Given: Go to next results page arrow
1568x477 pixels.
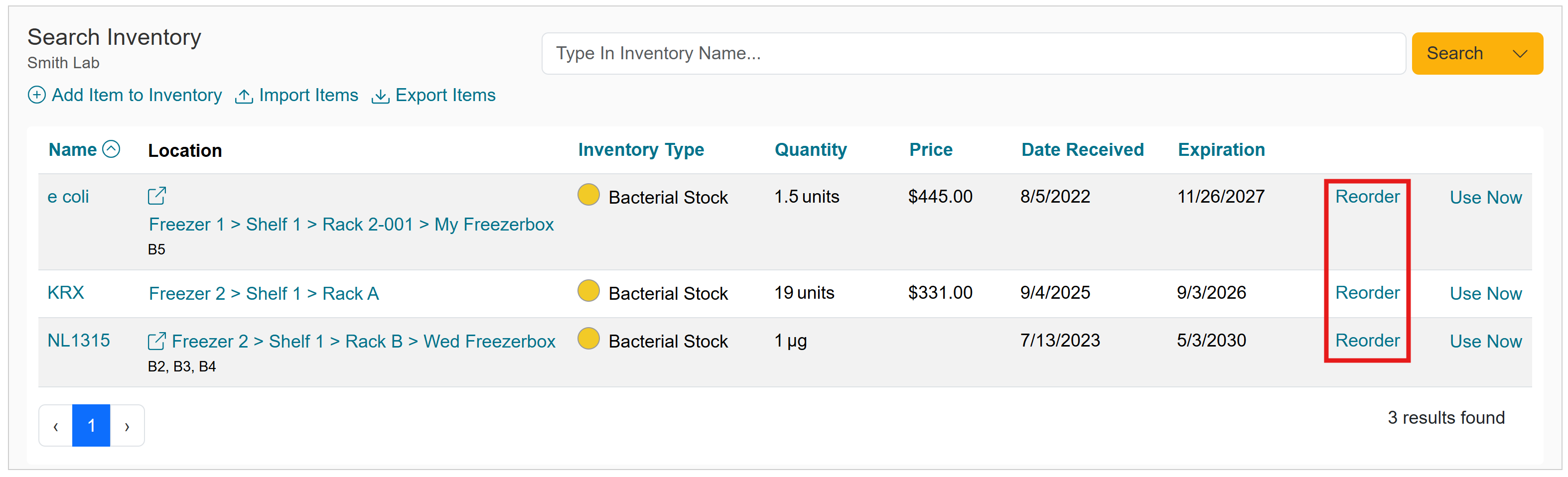Looking at the screenshot, I should (127, 426).
